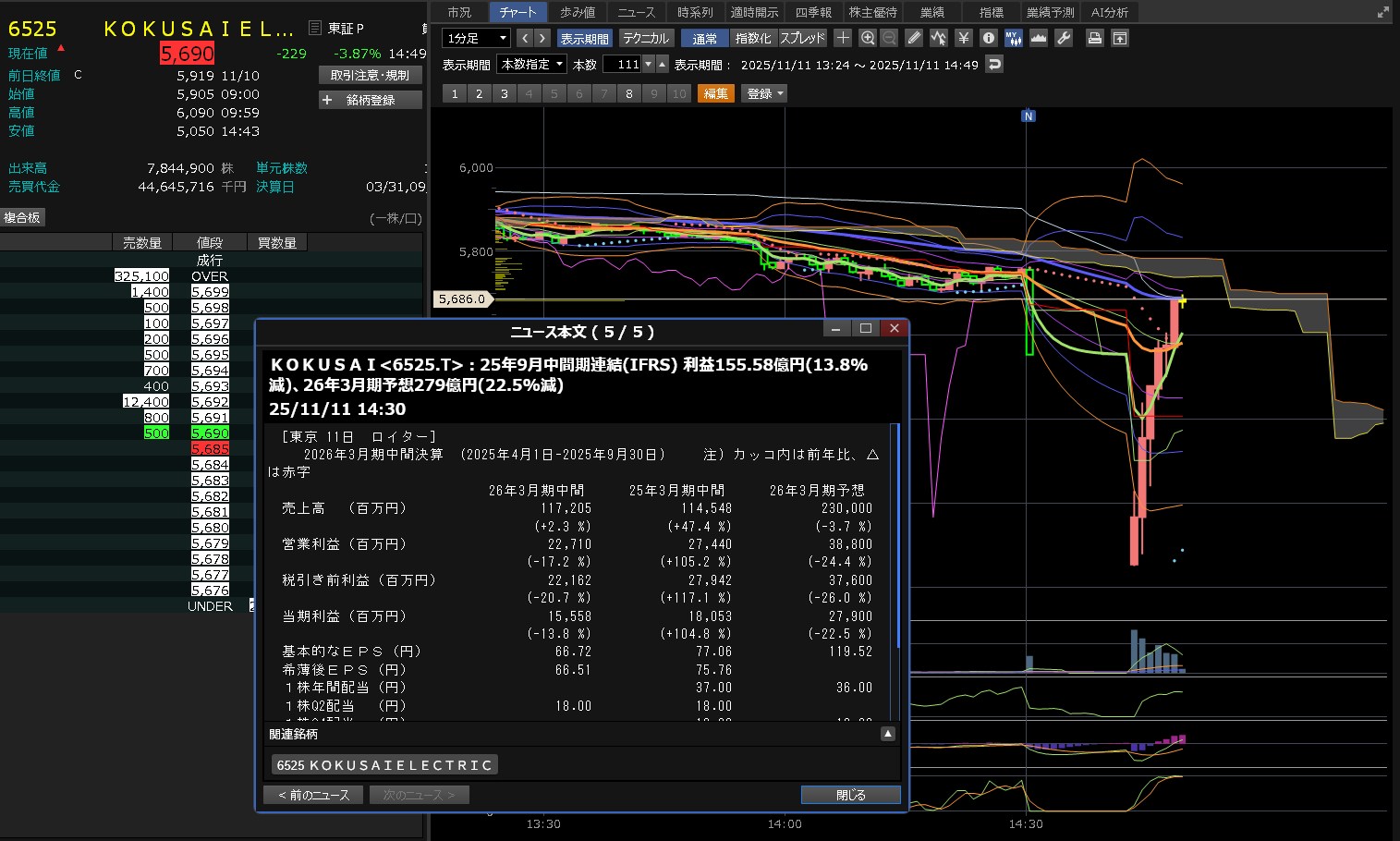1400x841 pixels.
Task: Enable the 表示期間 toggle button
Action: [584, 38]
